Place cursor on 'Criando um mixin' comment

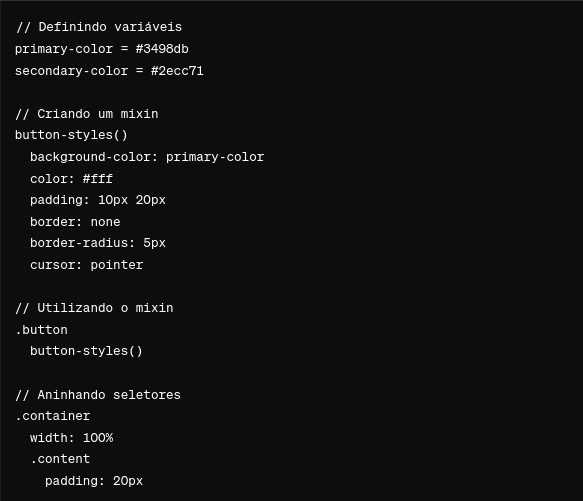(87, 114)
